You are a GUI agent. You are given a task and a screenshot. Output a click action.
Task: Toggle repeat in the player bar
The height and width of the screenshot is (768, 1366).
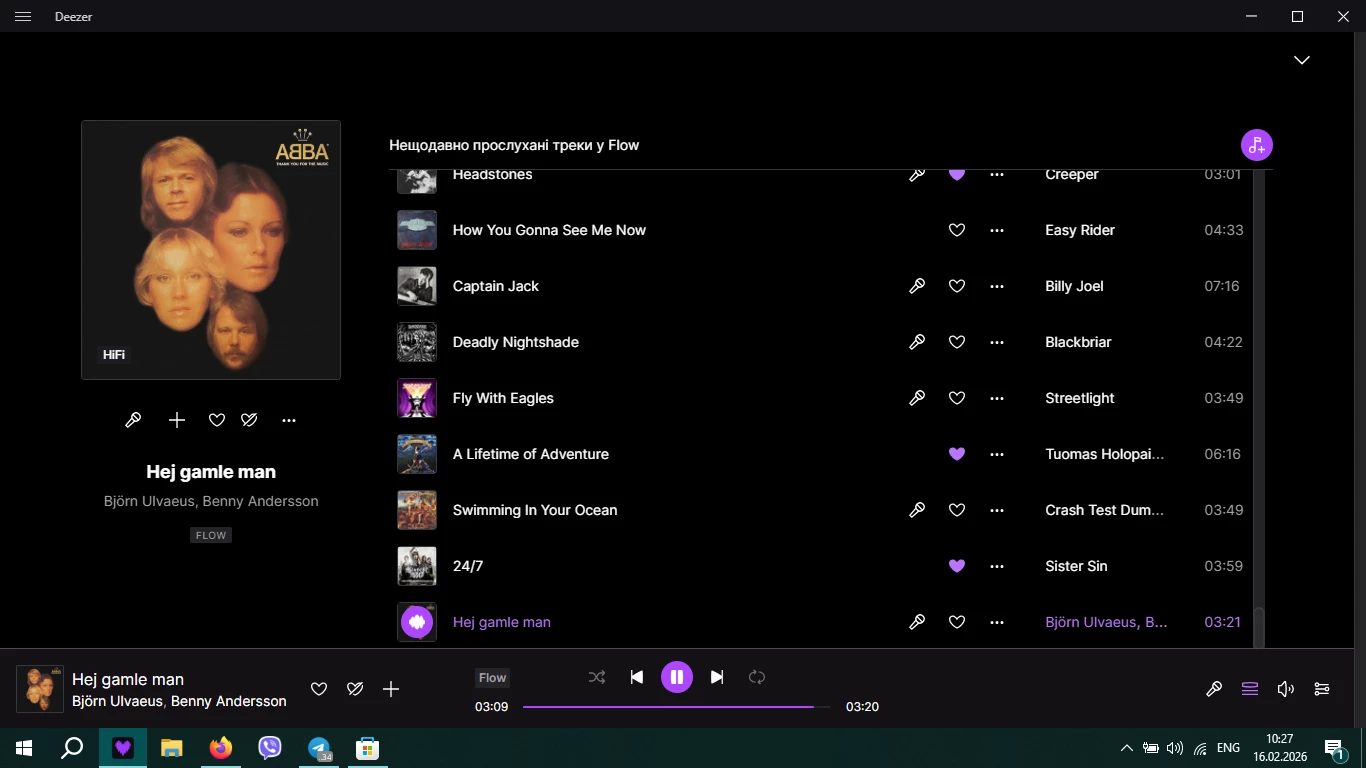tap(757, 677)
